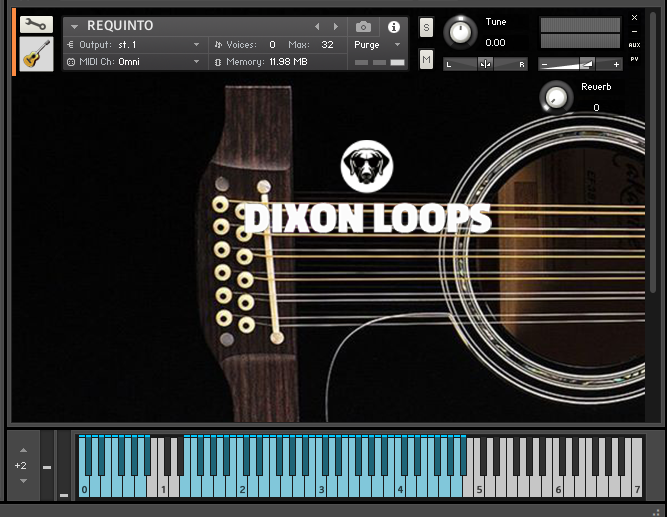Expand the Purge dropdown menu

(397, 45)
